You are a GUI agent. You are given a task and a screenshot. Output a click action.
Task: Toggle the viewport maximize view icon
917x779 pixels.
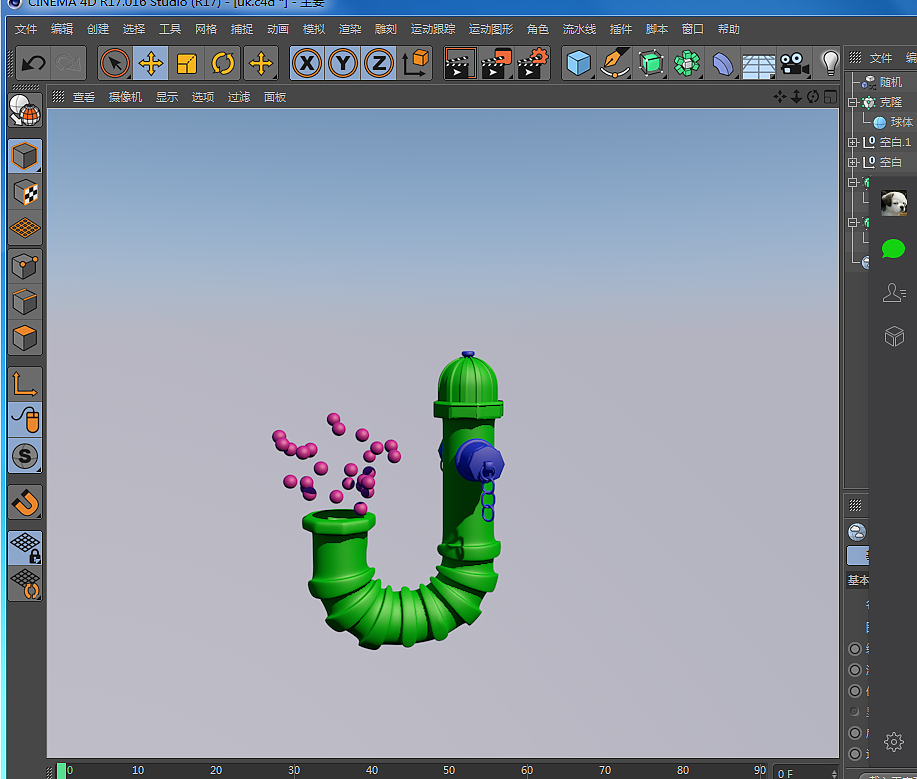tap(830, 97)
